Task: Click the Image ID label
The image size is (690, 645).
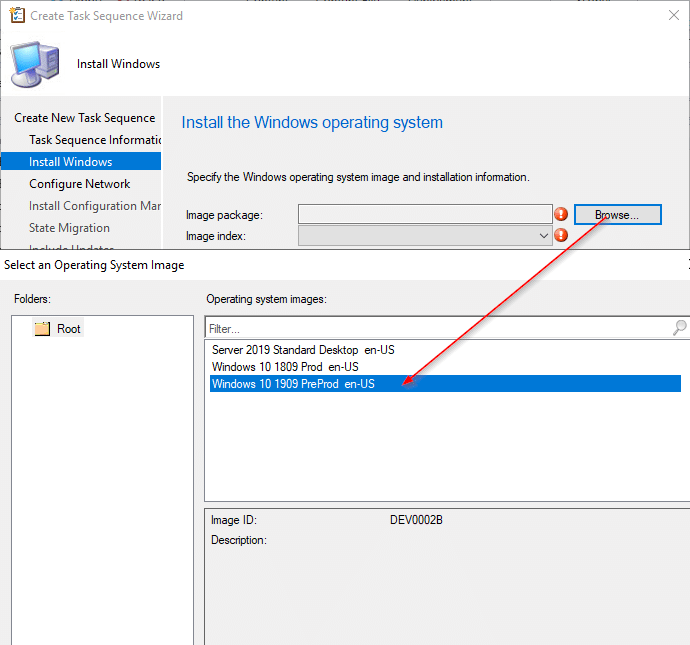Action: (234, 520)
